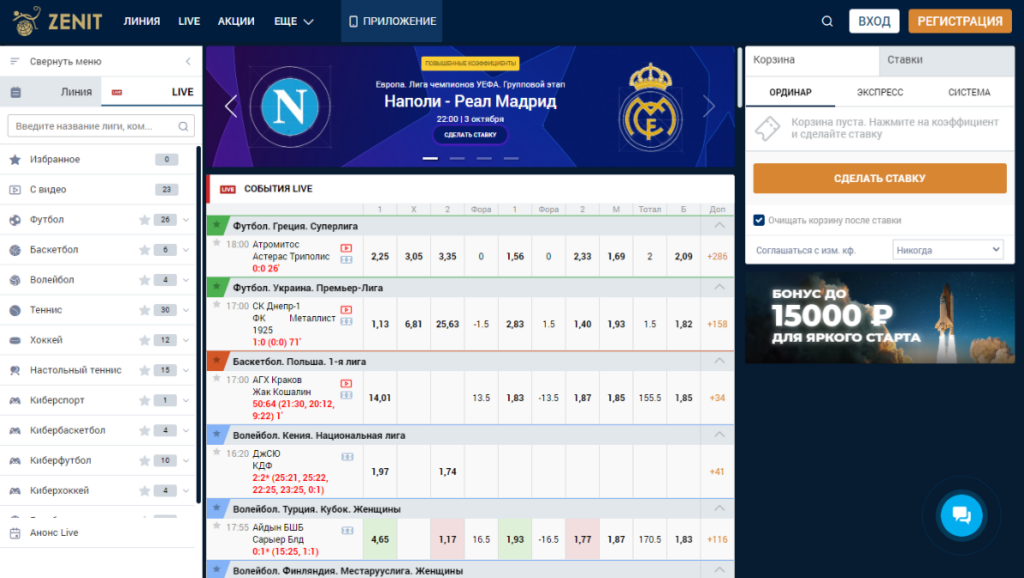The image size is (1024, 578).
Task: Click the С видео video icon
Action: pos(15,189)
